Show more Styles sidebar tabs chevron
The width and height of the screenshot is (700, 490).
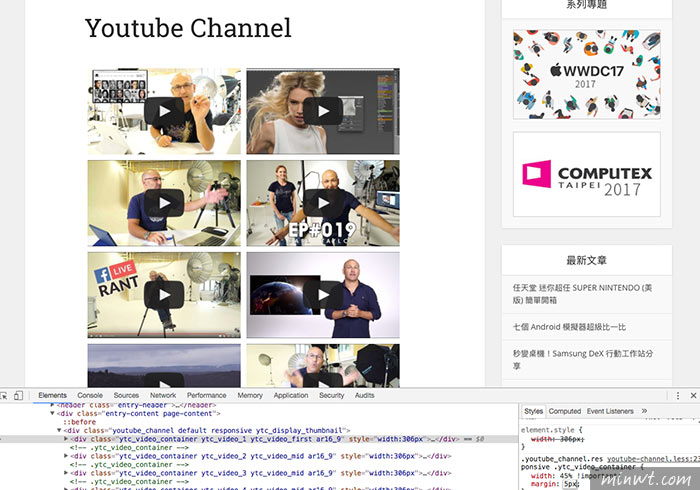click(644, 411)
